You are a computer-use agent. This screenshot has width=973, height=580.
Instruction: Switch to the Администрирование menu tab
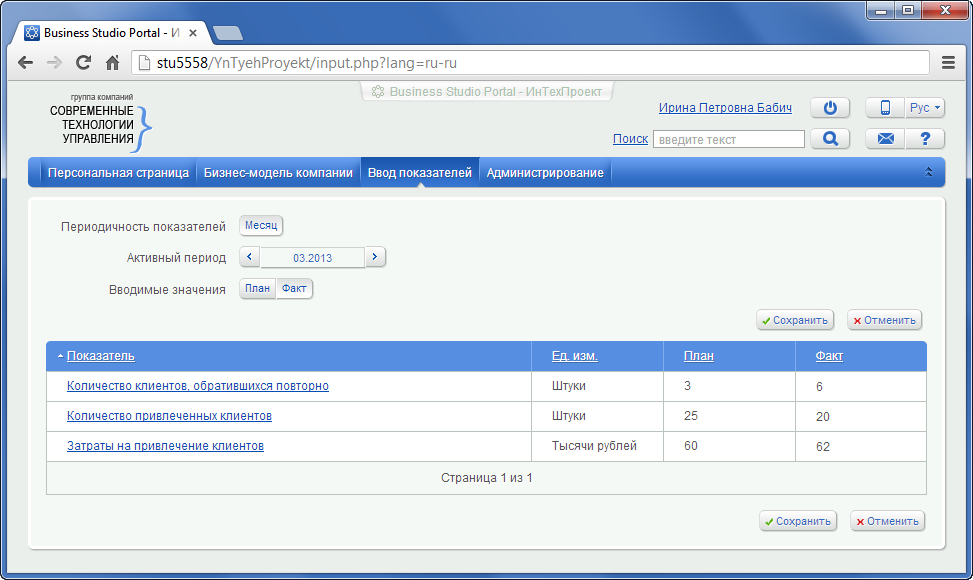(x=545, y=173)
